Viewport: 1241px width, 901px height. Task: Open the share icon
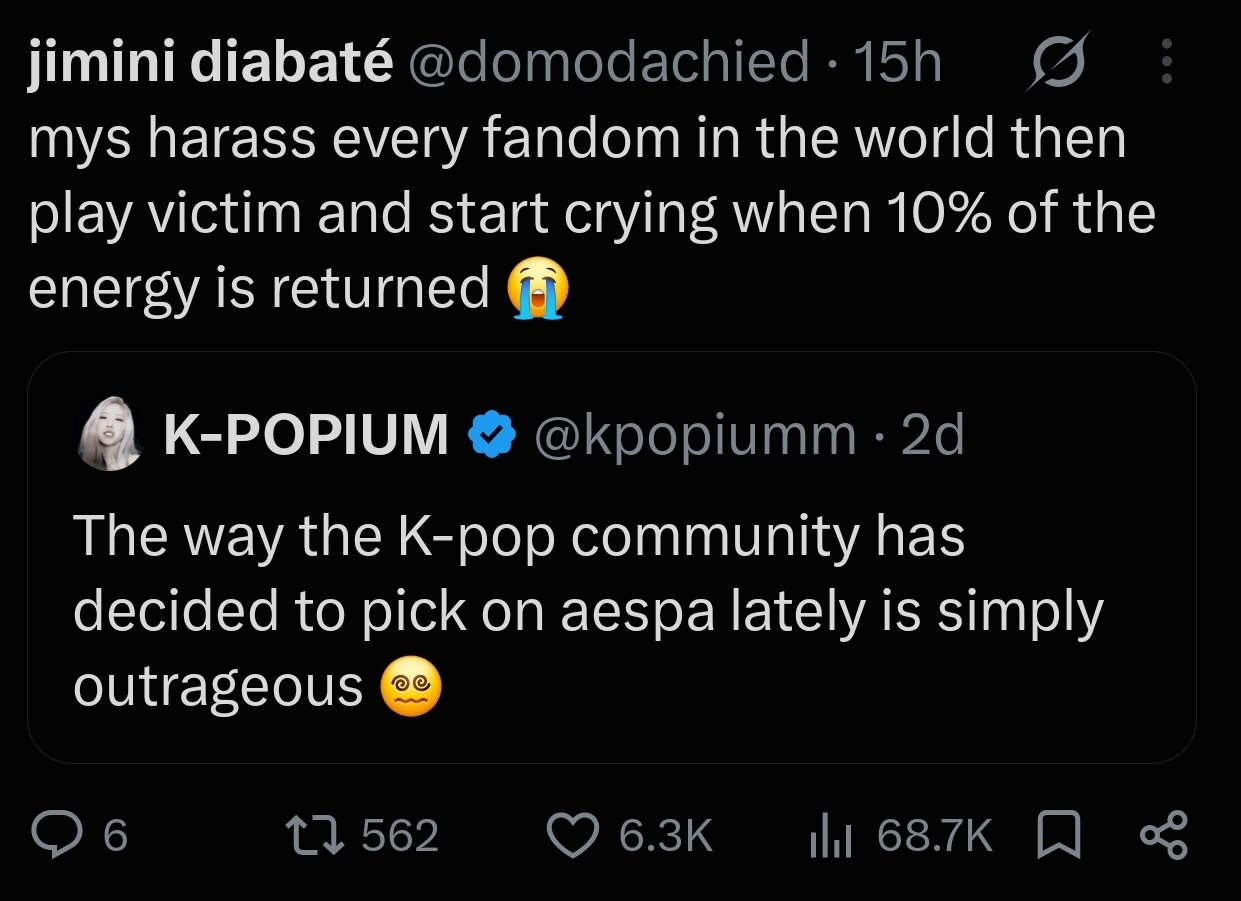1164,836
